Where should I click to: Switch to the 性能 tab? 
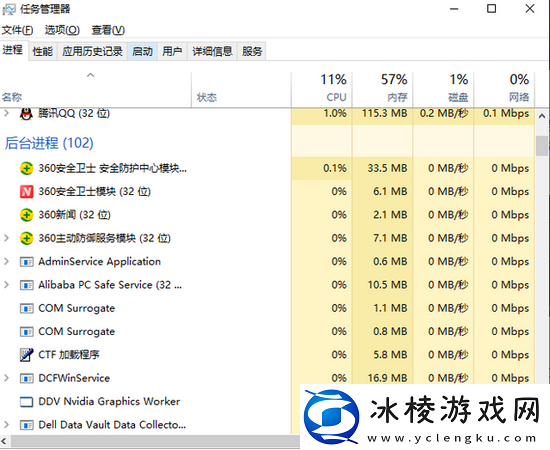42,52
